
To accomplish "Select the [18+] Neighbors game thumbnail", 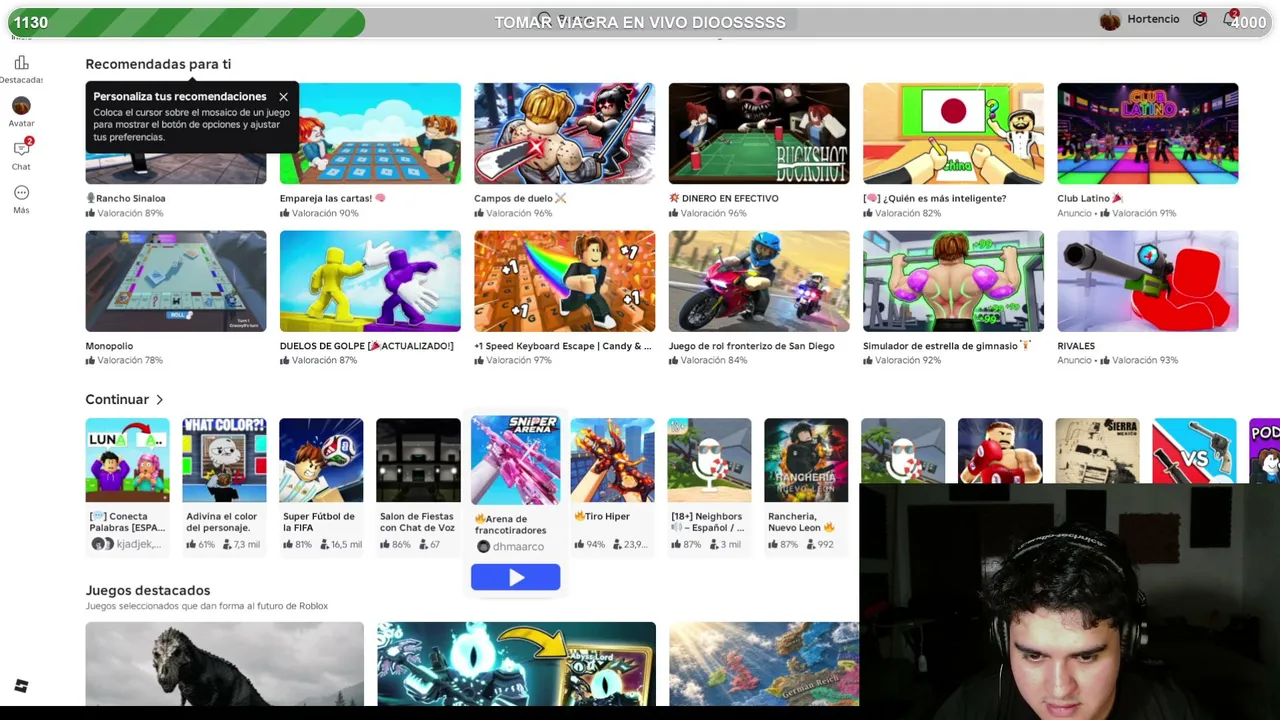I will pyautogui.click(x=709, y=460).
